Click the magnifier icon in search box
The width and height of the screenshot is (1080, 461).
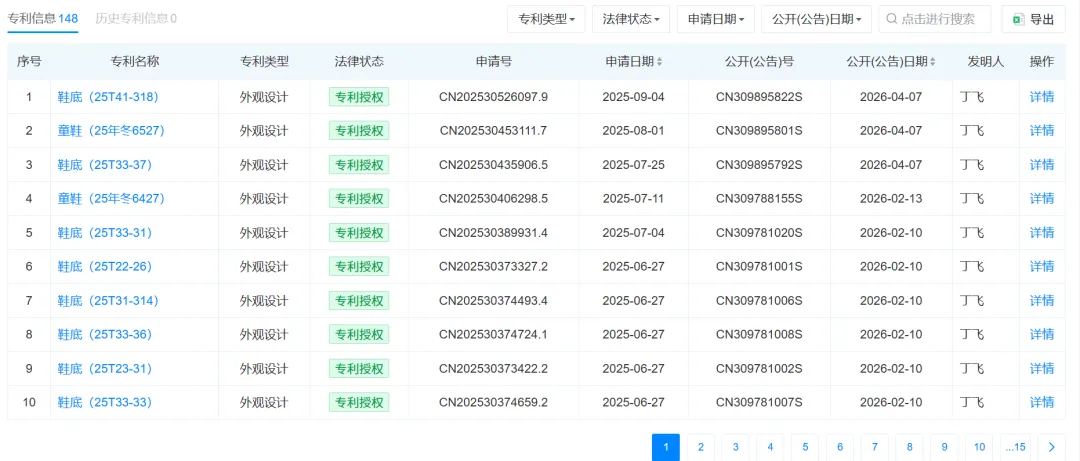point(892,19)
